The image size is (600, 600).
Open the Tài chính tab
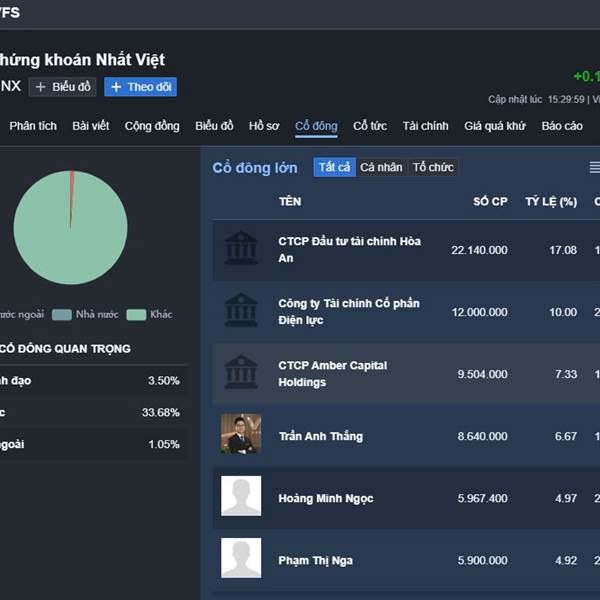(426, 126)
